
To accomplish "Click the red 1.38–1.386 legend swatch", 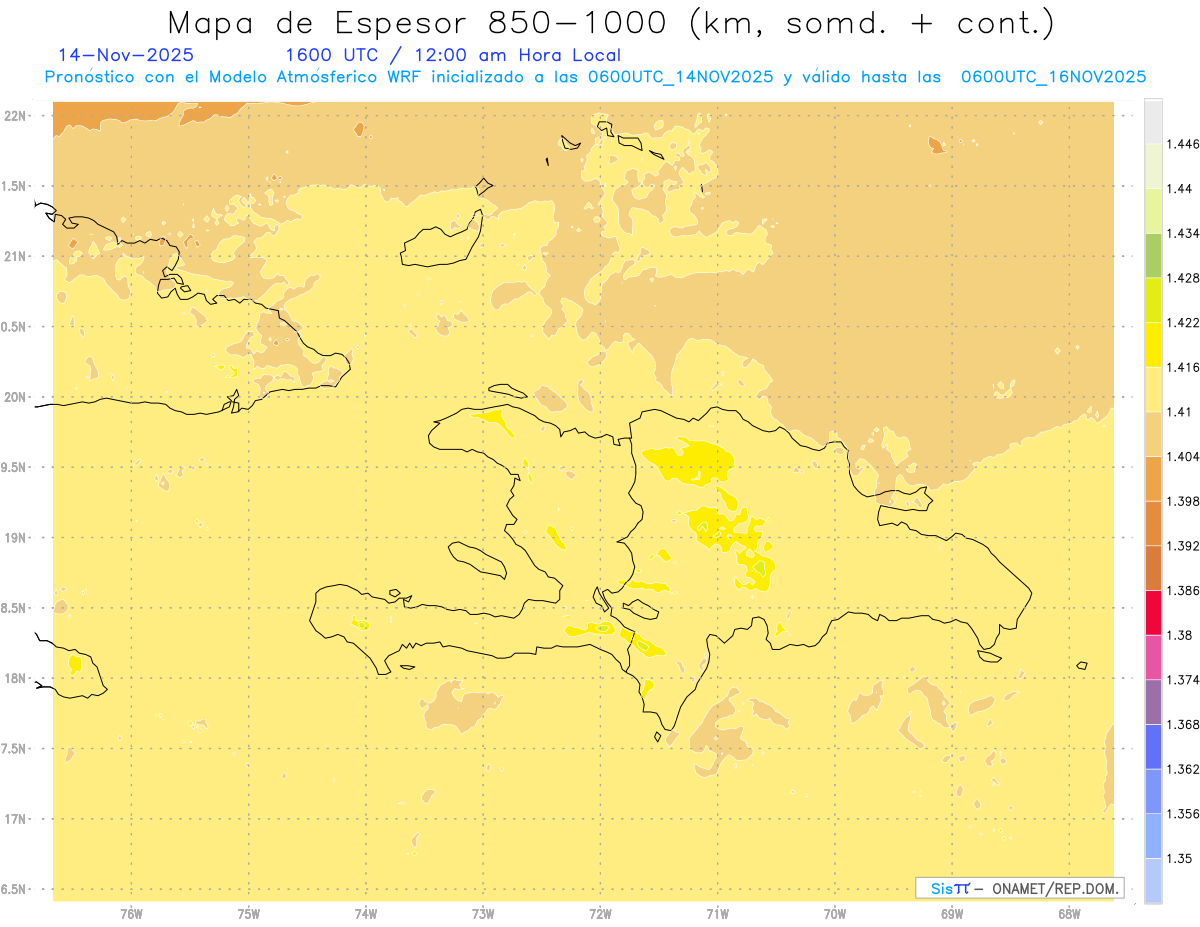I will [1153, 613].
